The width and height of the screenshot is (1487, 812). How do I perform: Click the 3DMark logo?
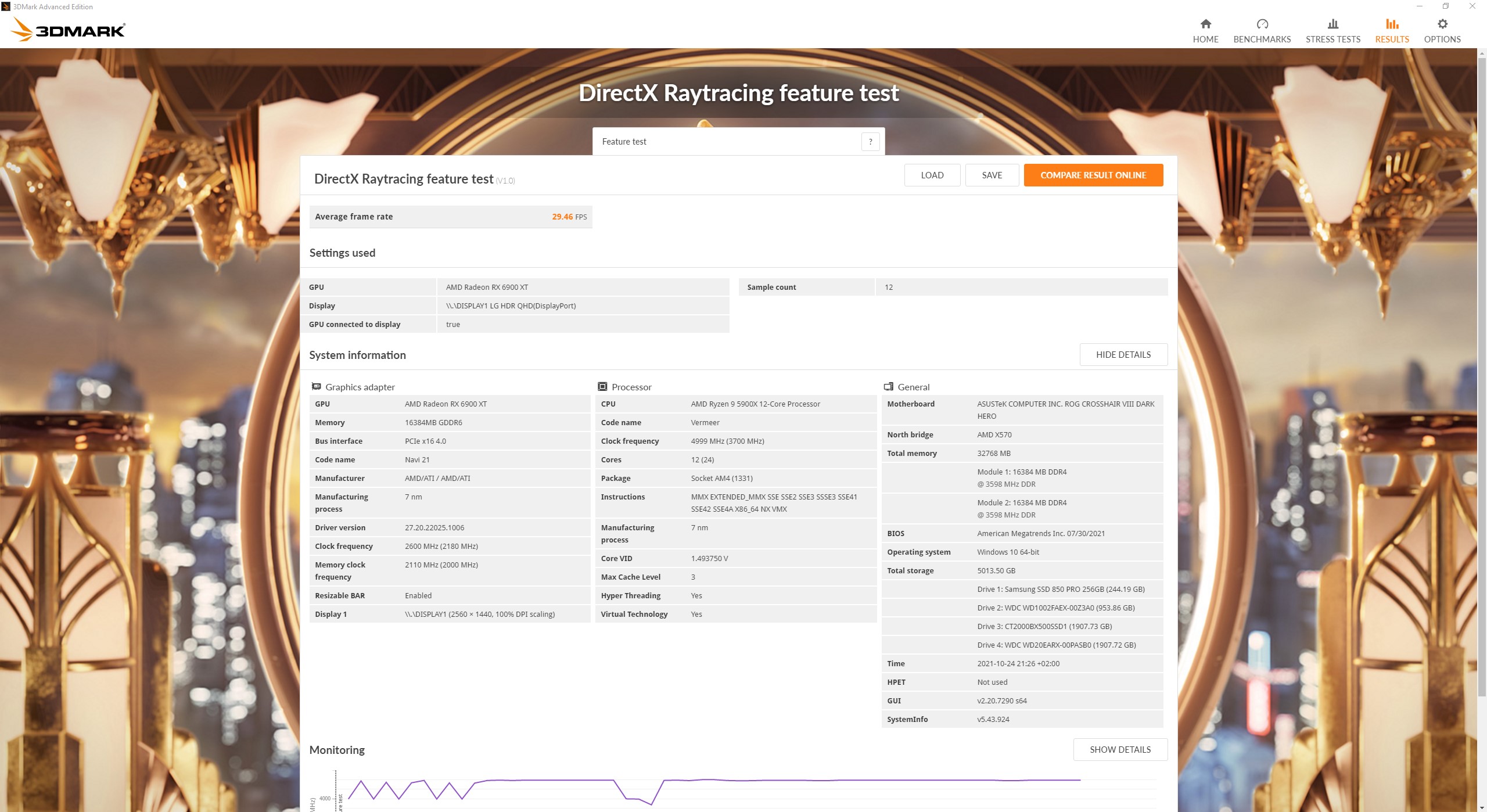[69, 29]
